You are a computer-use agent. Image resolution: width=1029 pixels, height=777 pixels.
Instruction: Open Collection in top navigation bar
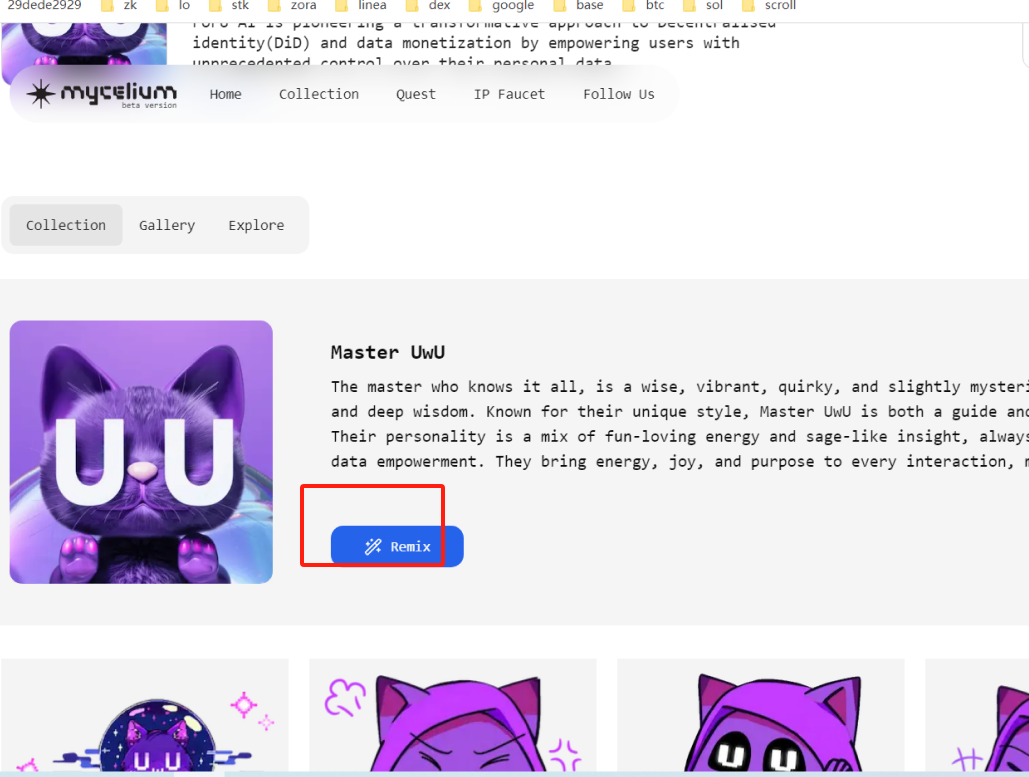319,94
